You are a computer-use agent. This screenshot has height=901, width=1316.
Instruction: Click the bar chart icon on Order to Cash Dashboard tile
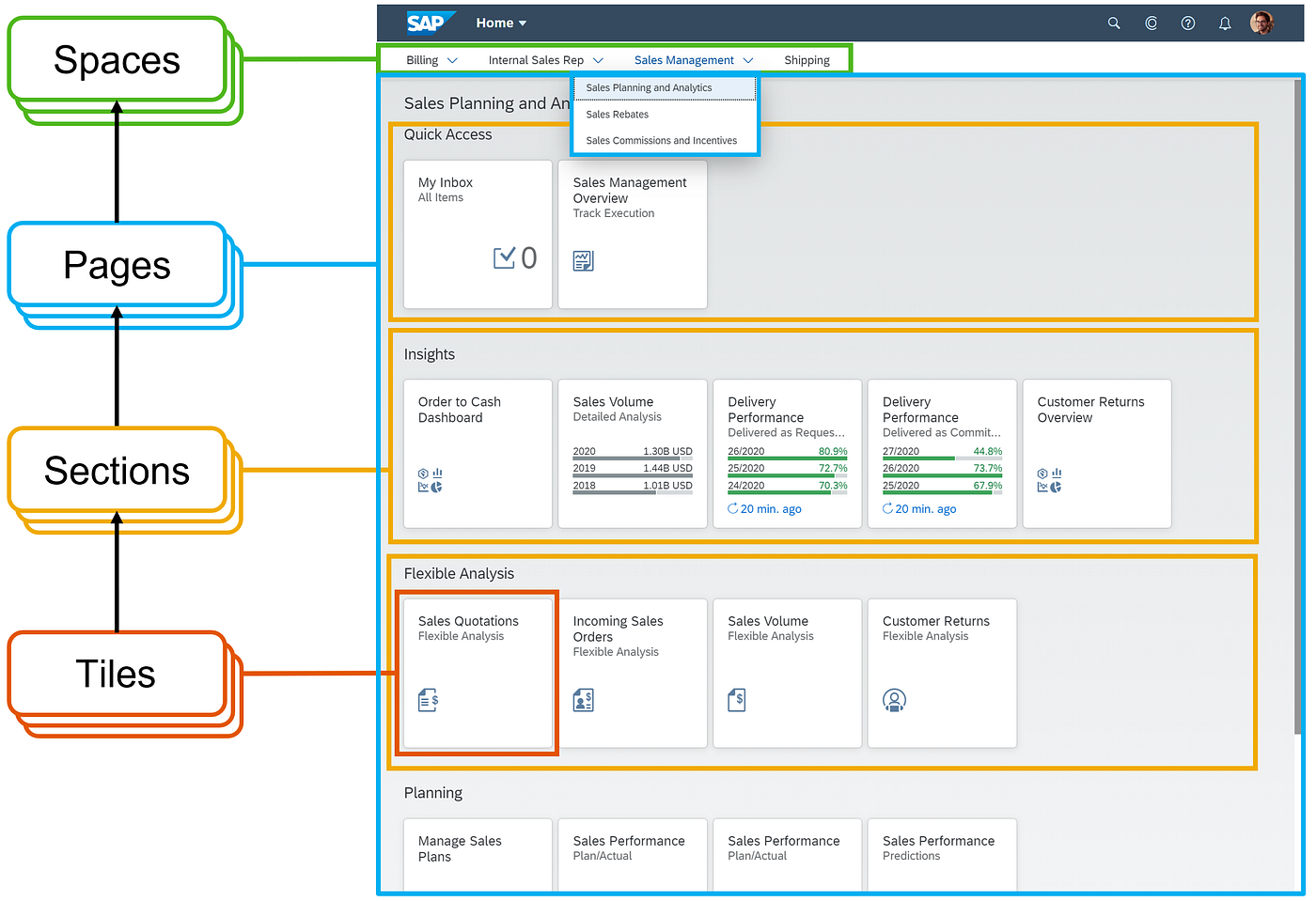coord(439,474)
